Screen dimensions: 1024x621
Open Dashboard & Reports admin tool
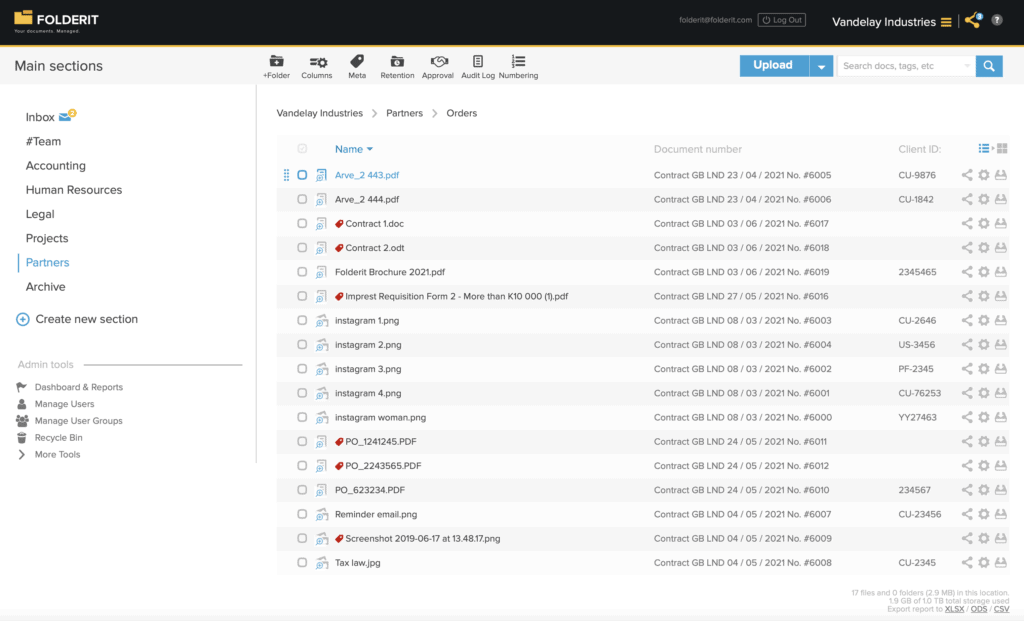(x=78, y=387)
